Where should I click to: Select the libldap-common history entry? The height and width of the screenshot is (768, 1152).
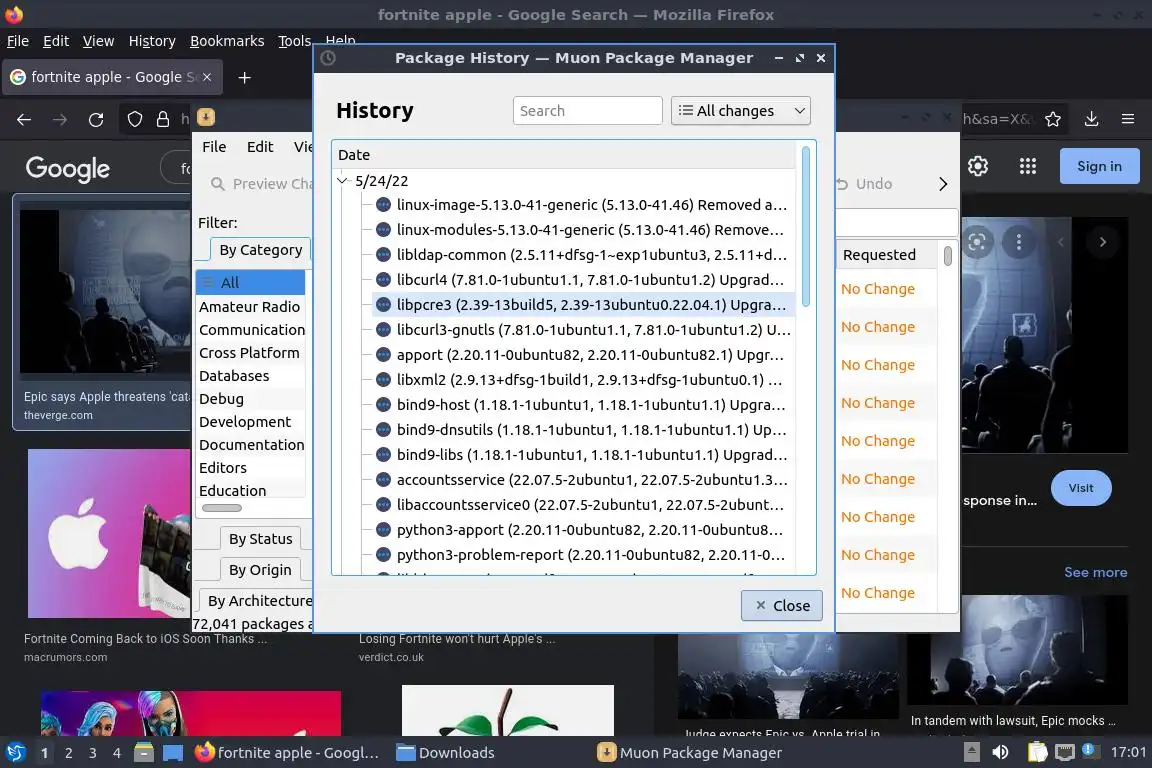click(583, 255)
